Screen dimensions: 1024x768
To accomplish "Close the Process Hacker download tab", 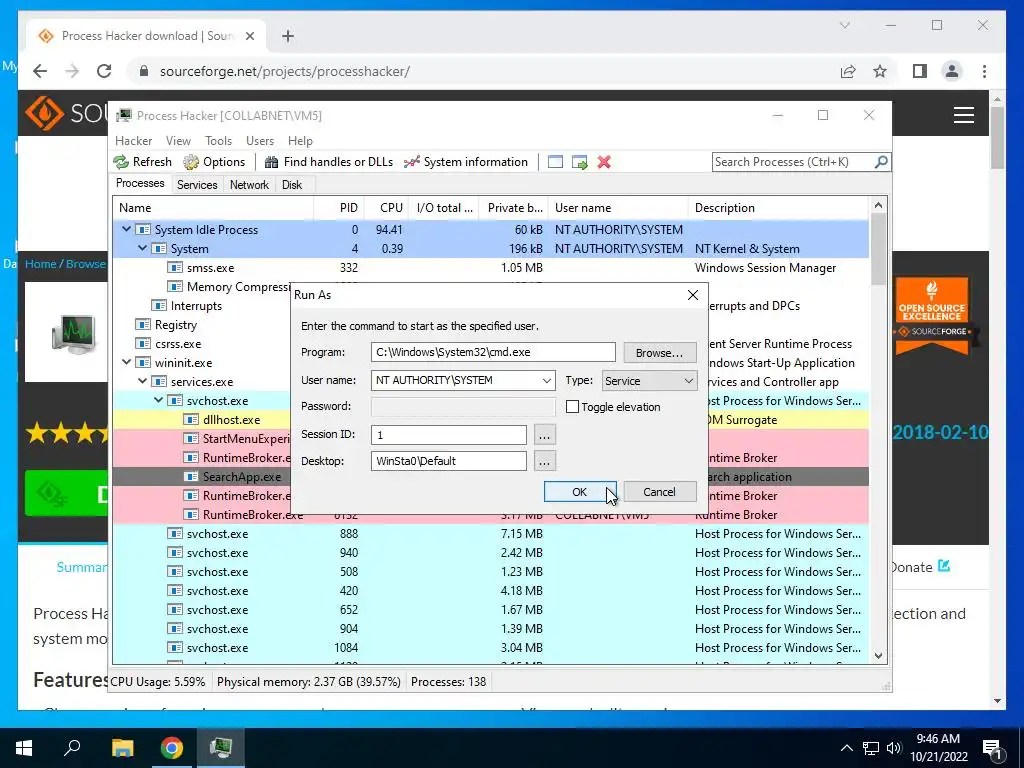I will 249,36.
